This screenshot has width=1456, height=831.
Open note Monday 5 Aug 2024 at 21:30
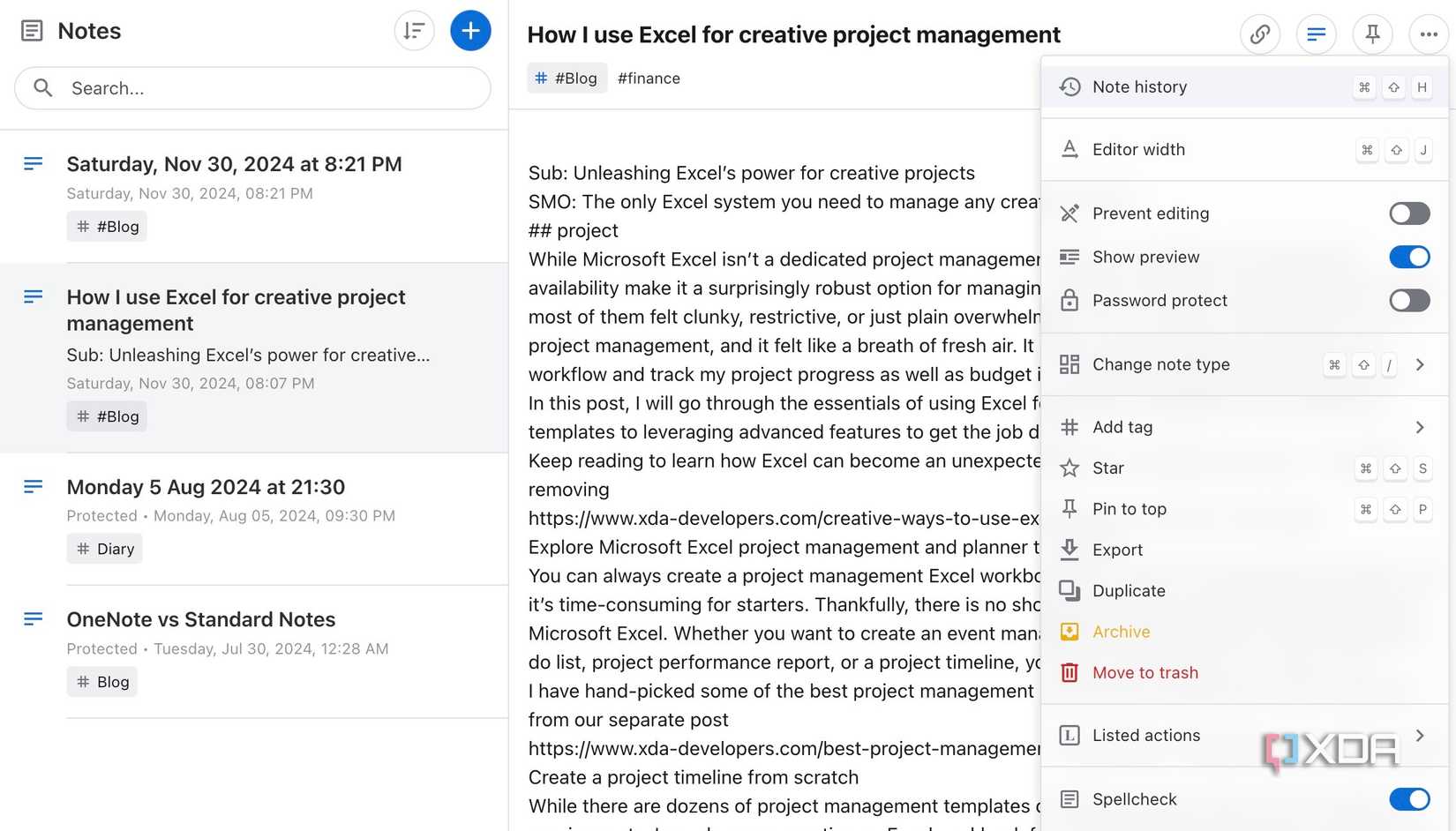click(x=254, y=519)
